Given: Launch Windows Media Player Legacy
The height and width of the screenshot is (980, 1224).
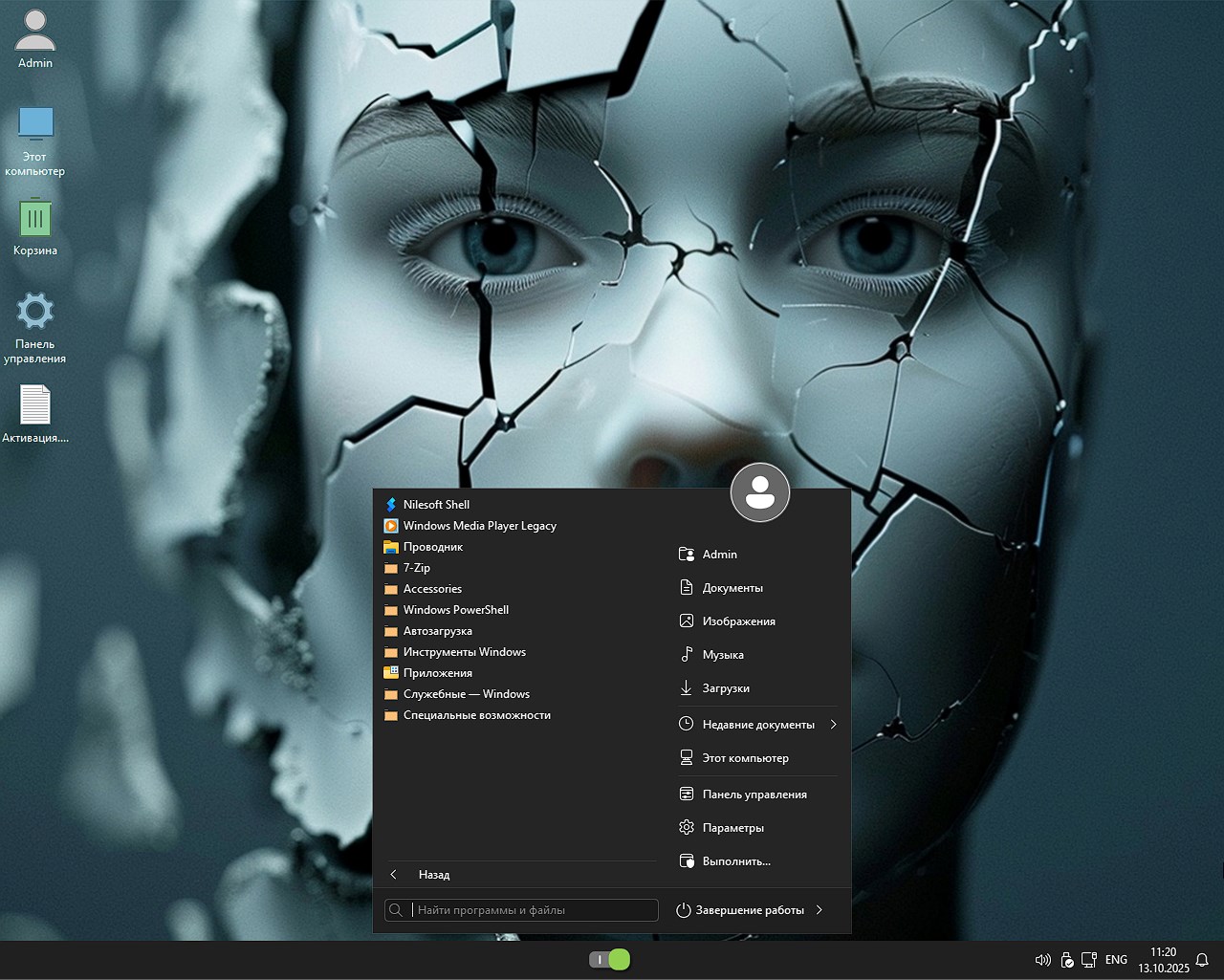Looking at the screenshot, I should pos(478,526).
